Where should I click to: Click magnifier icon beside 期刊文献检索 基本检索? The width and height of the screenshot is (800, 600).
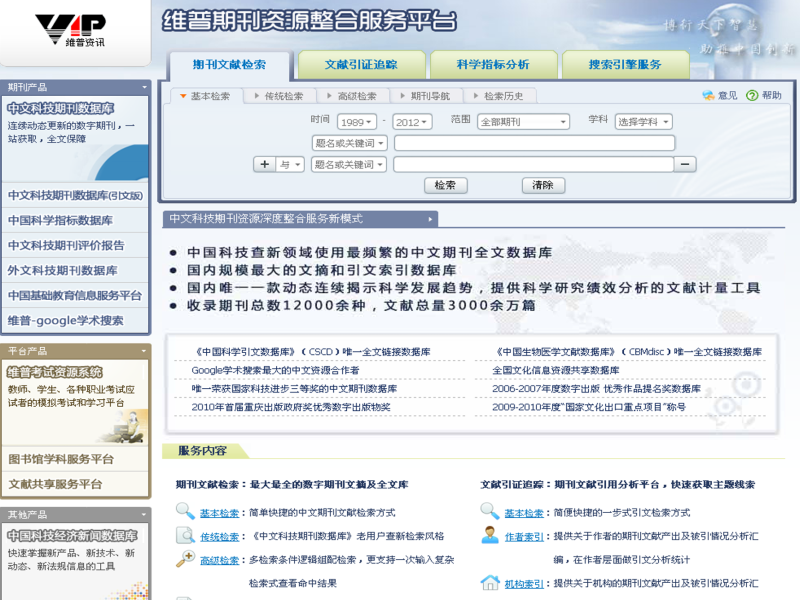click(185, 511)
